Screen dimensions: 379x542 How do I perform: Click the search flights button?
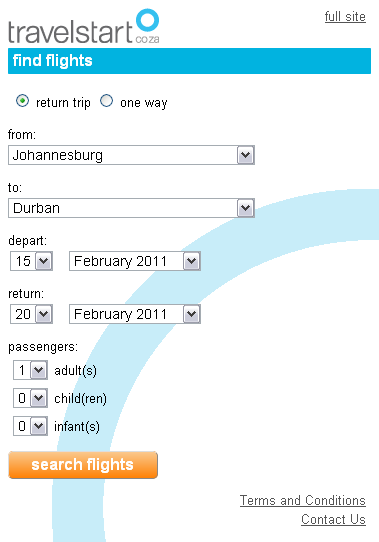(x=83, y=465)
